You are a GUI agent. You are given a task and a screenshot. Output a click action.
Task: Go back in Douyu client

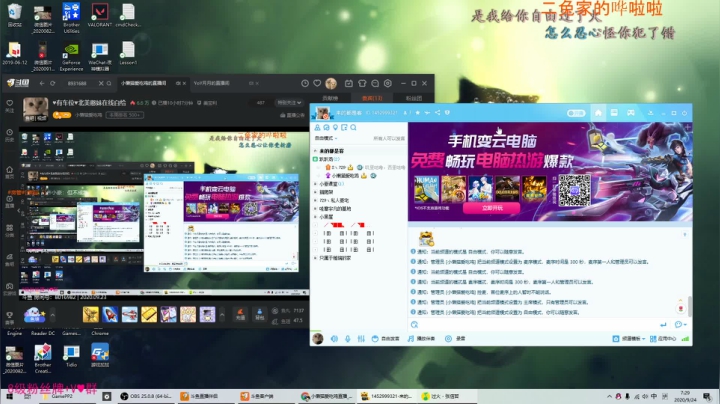(x=42, y=83)
